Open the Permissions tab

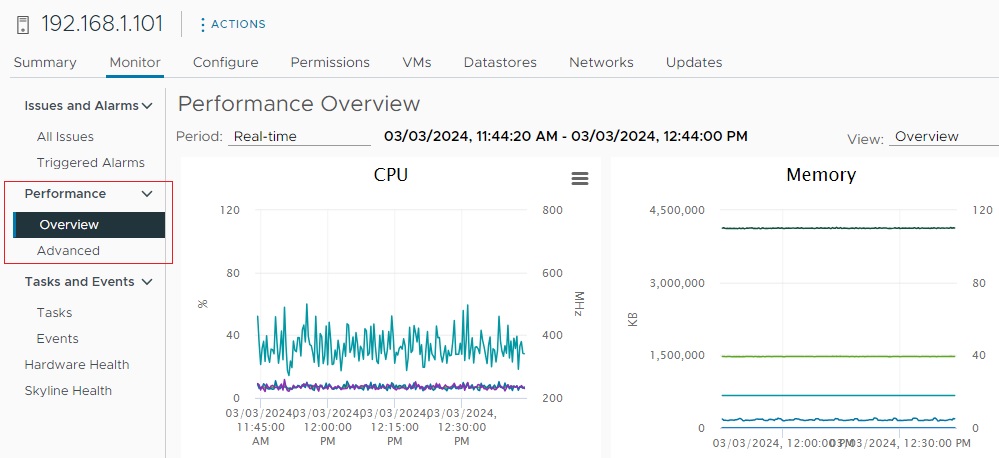point(330,62)
